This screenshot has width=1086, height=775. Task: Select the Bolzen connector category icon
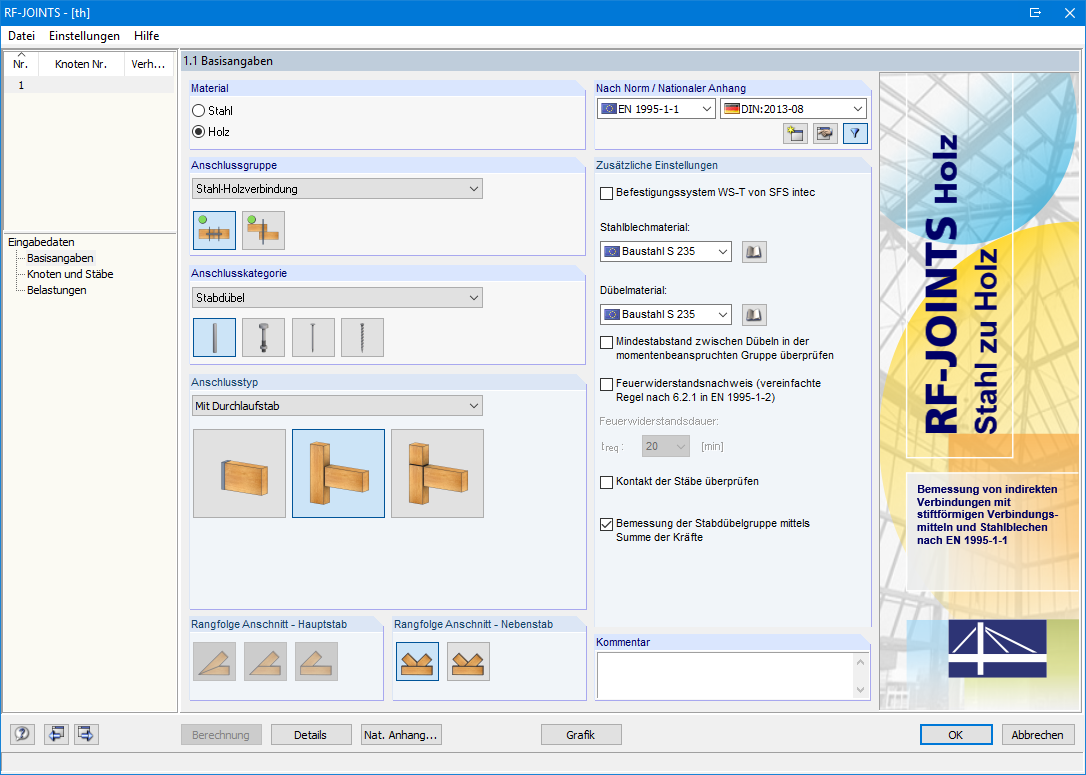point(263,337)
